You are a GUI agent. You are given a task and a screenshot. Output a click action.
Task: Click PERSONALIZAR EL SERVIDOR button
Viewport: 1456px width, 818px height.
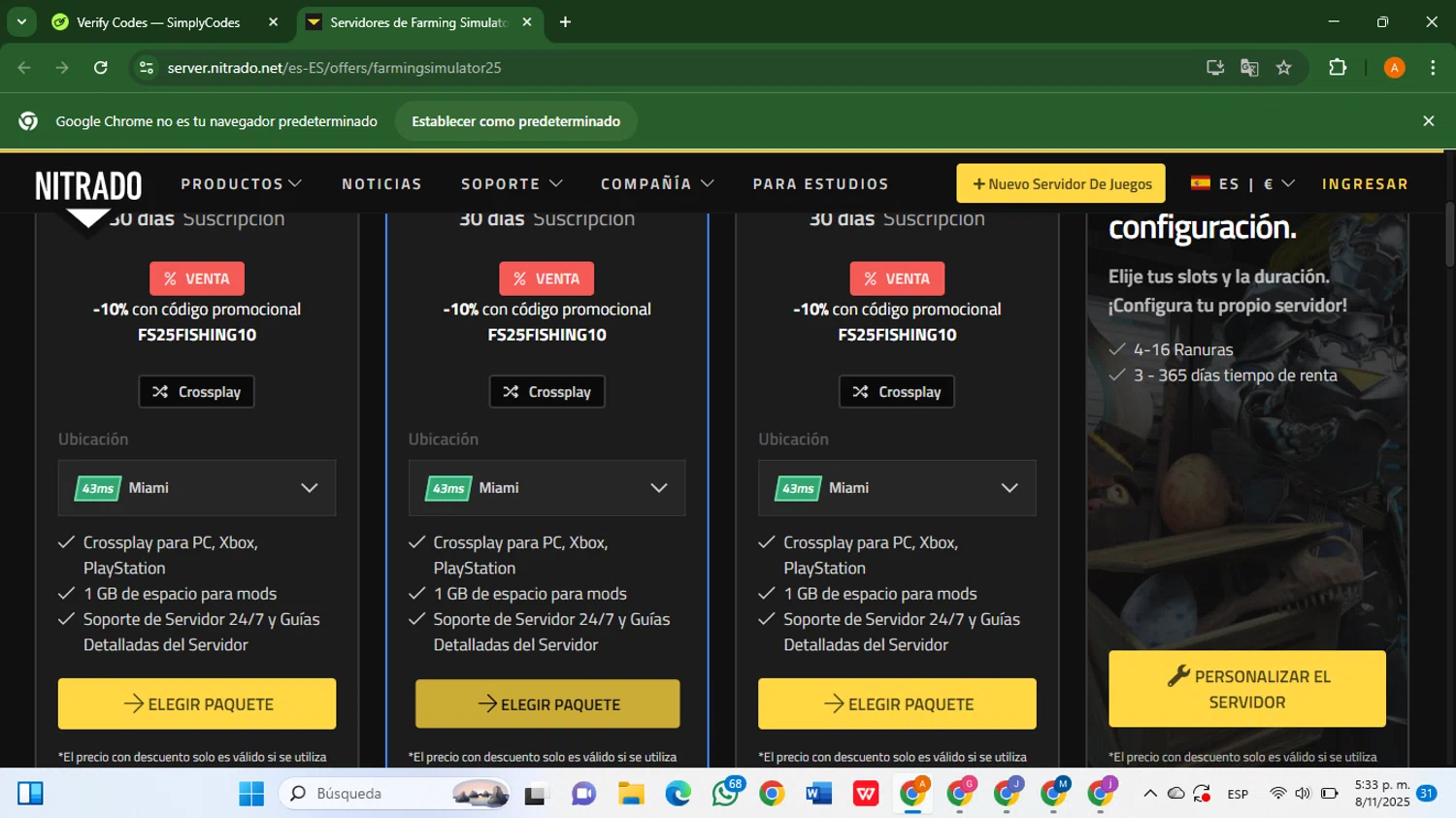[1247, 689]
